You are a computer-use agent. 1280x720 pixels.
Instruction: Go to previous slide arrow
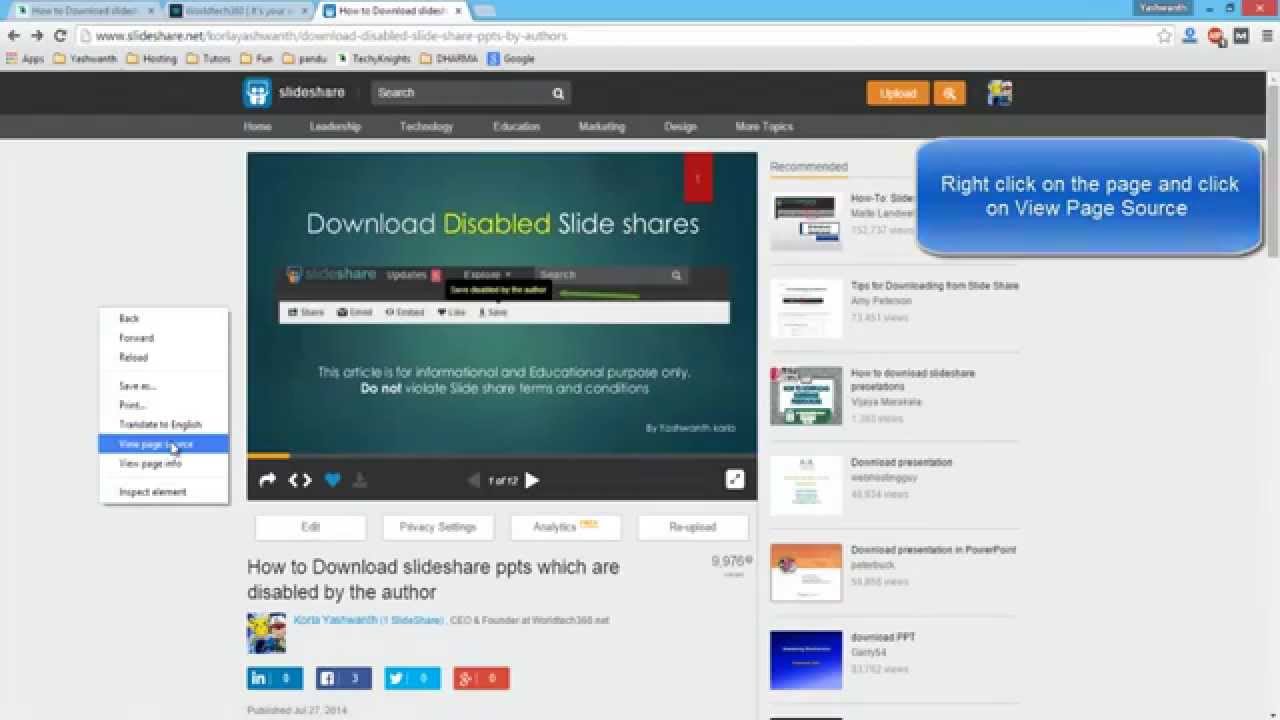coord(474,480)
